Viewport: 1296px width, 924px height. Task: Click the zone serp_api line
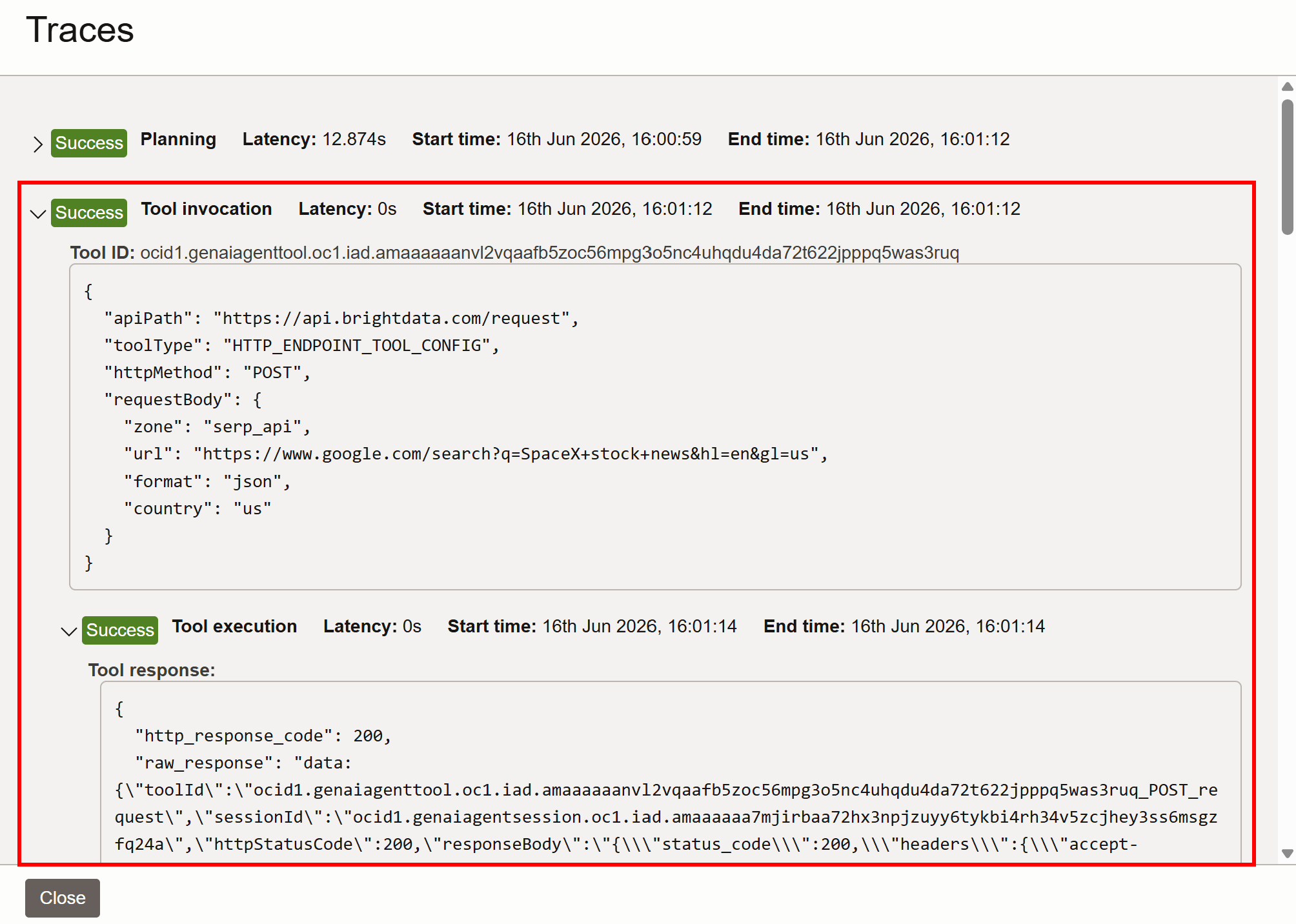pyautogui.click(x=218, y=427)
